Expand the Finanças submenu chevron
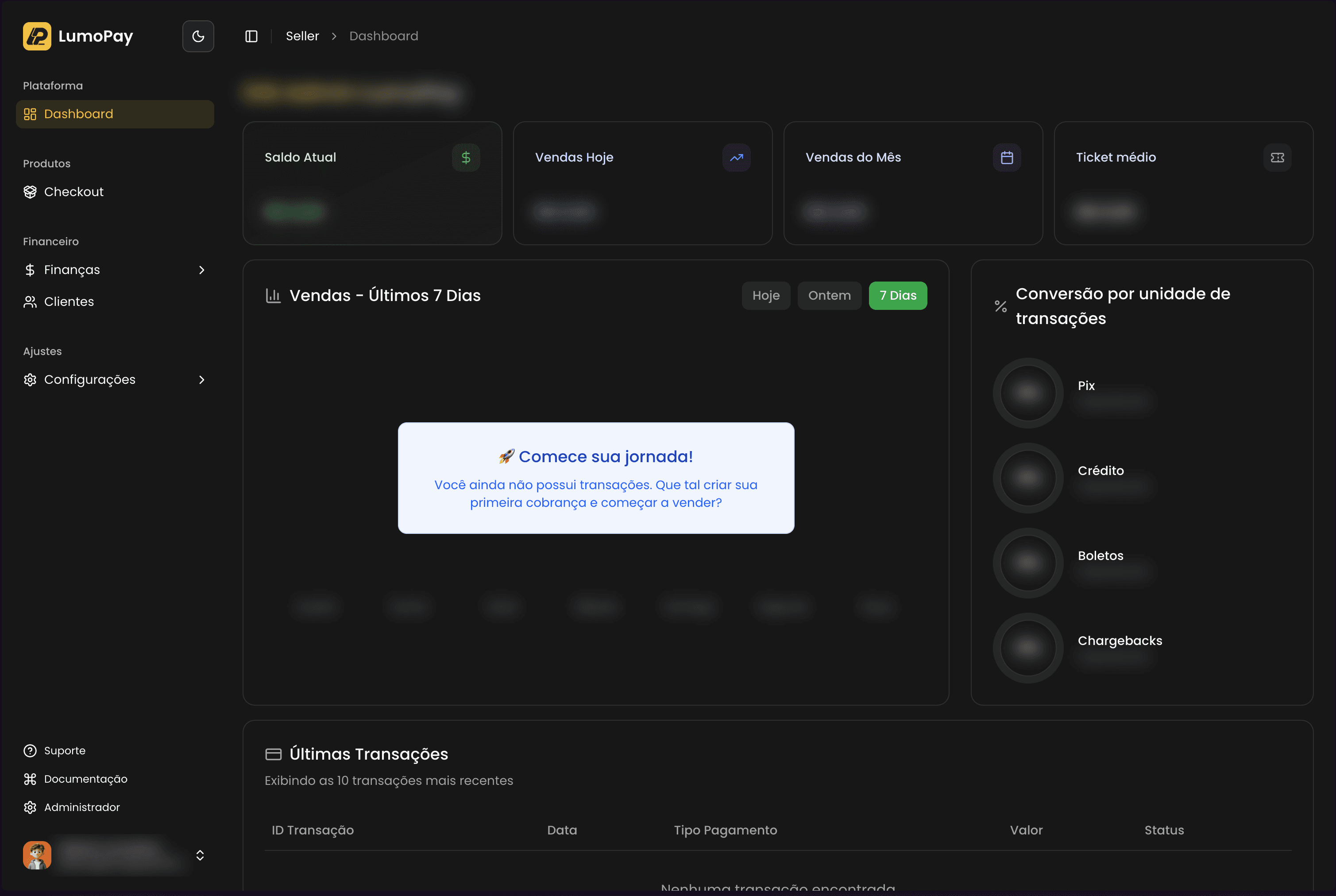This screenshot has height=896, width=1336. (x=201, y=270)
